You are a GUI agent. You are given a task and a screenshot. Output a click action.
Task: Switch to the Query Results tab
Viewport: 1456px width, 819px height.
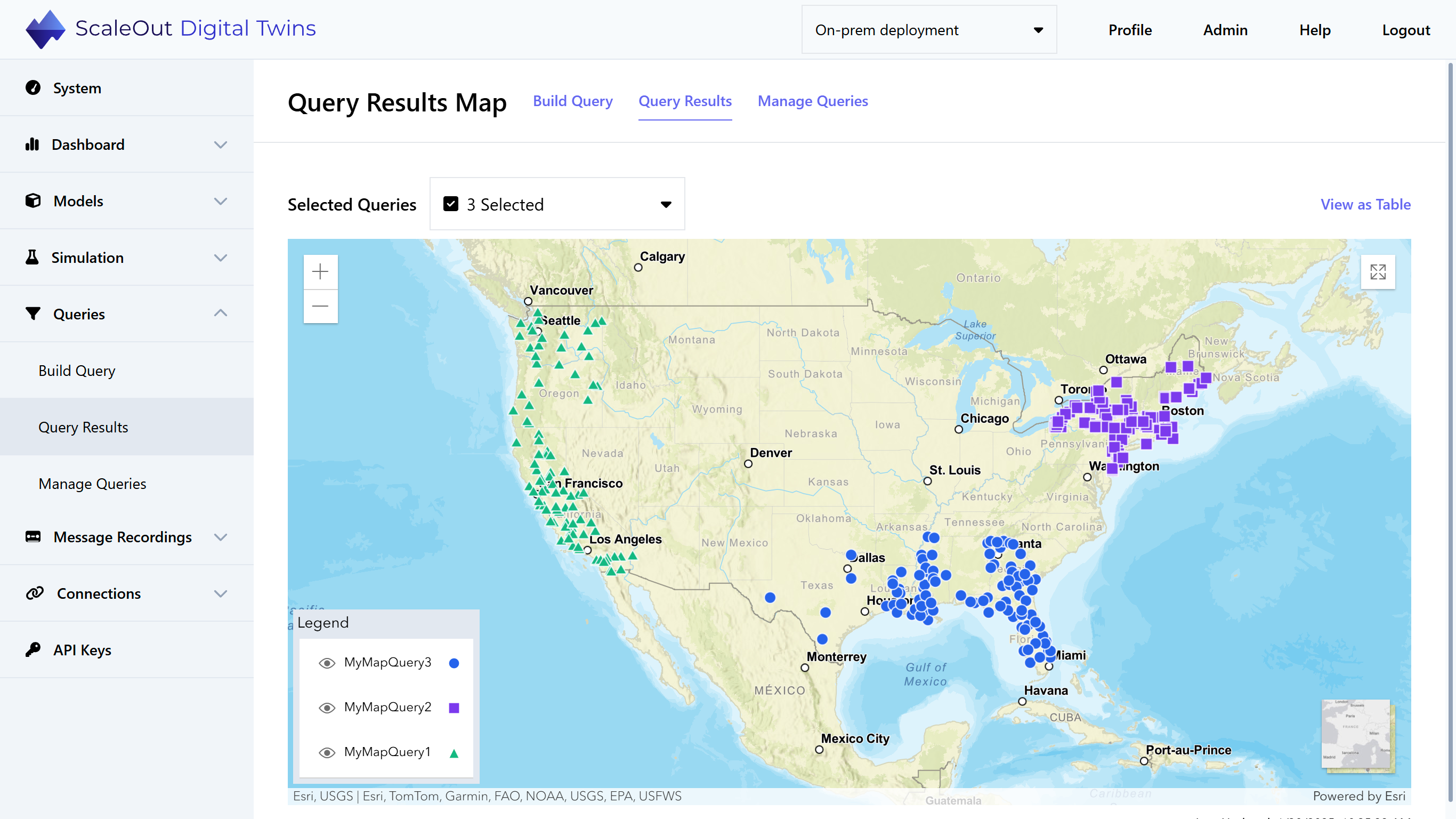pos(684,101)
